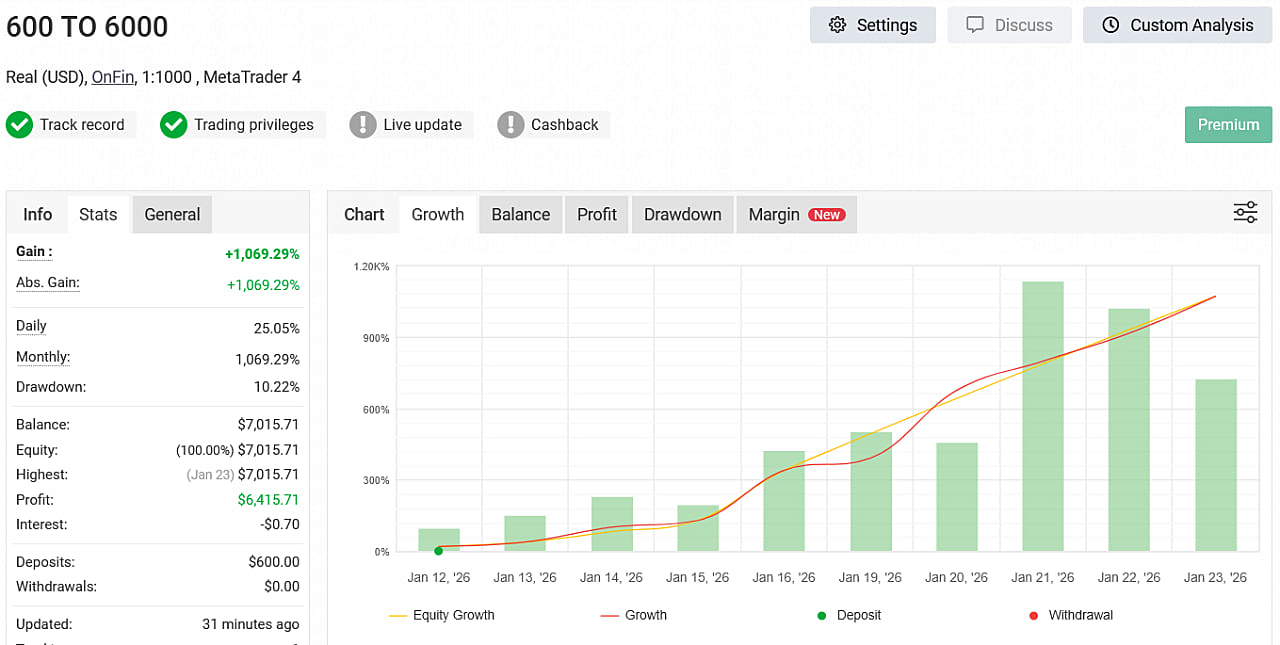The height and width of the screenshot is (645, 1280).
Task: Click the Live update warning icon
Action: (x=363, y=125)
